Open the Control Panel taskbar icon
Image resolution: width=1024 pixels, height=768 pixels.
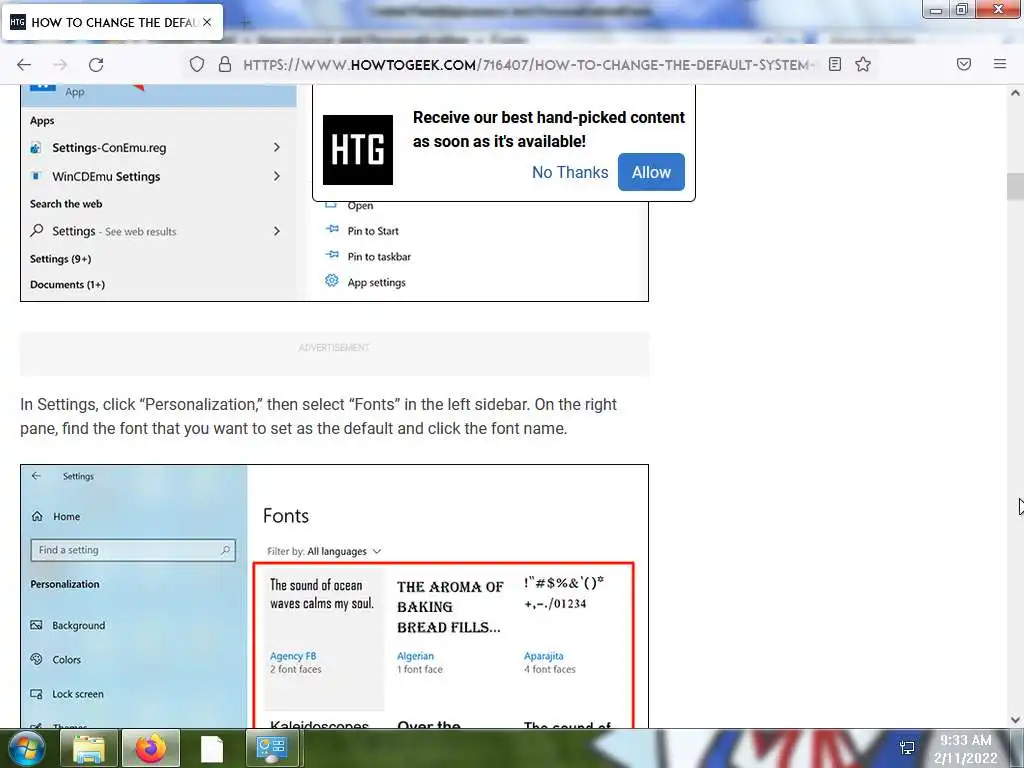272,748
